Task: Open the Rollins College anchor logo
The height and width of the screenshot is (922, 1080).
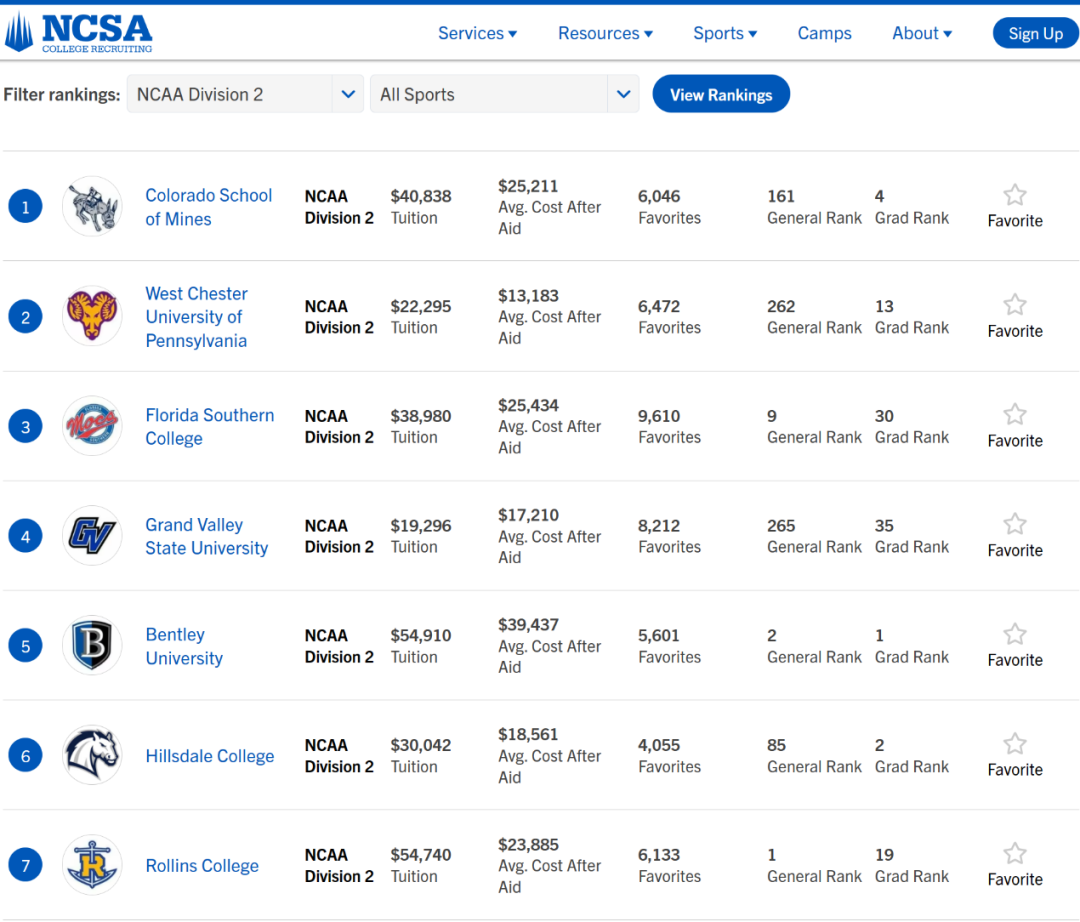Action: (x=92, y=865)
